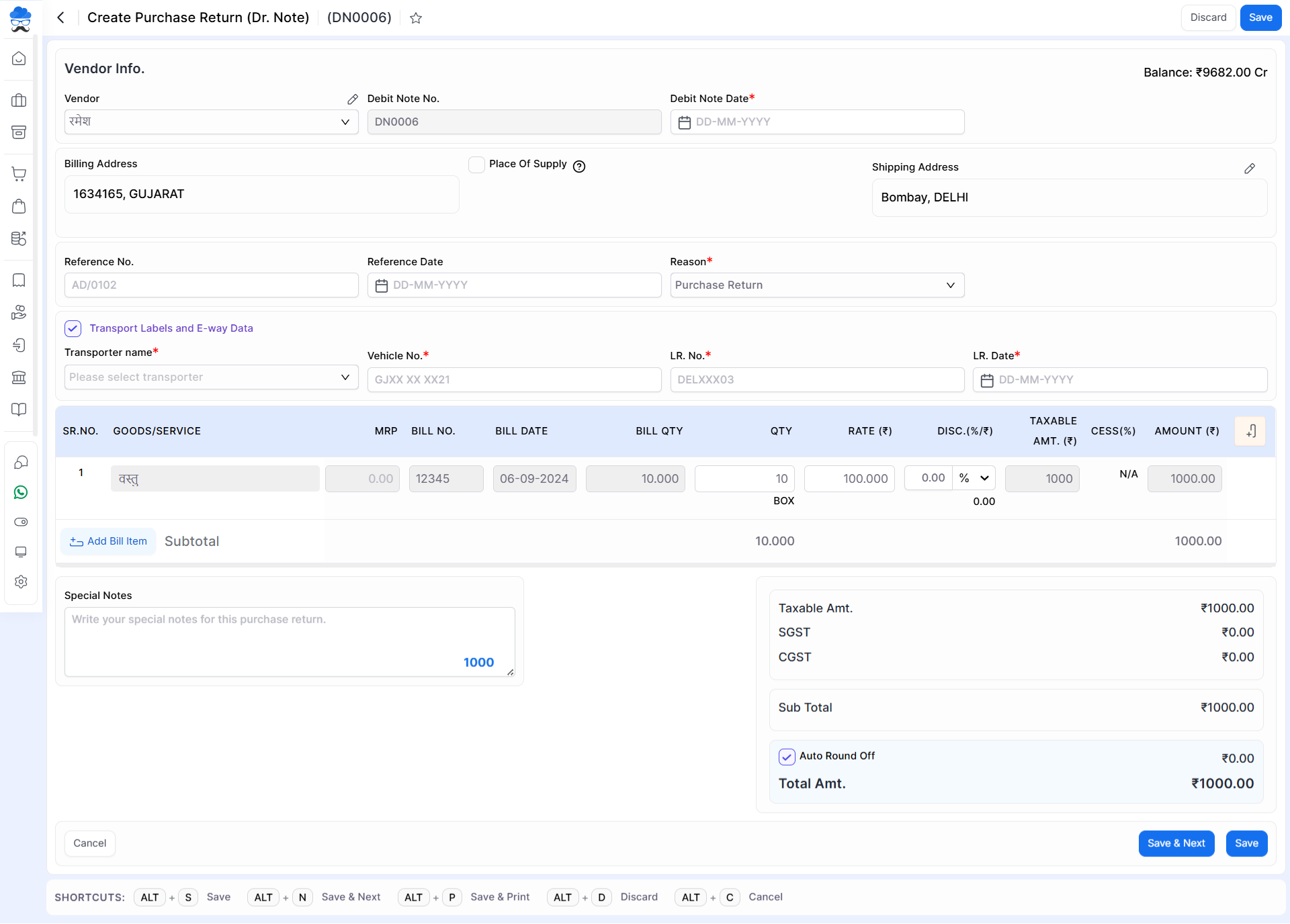Open the receipt sidebar icon
The width and height of the screenshot is (1290, 924).
tap(19, 280)
